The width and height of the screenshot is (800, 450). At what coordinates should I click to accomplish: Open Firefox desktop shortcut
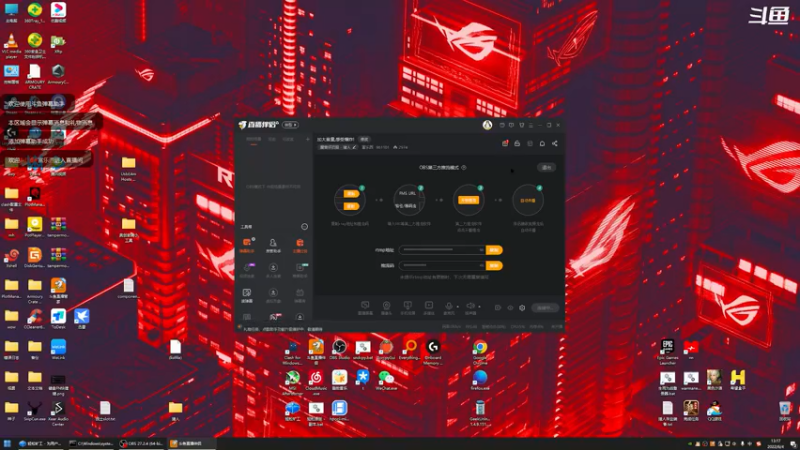(480, 380)
